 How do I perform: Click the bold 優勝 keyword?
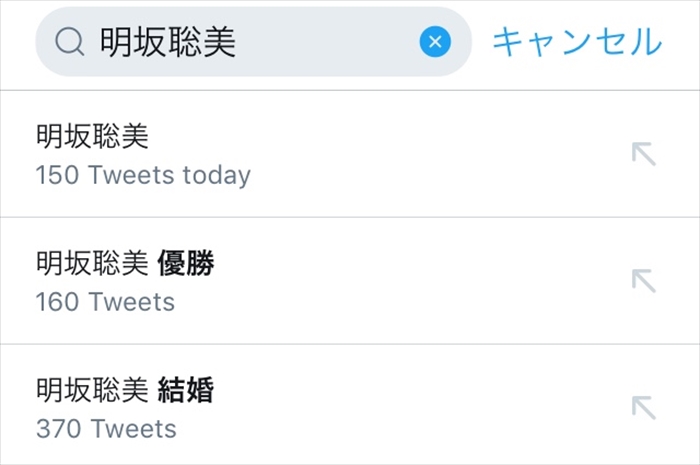tap(186, 264)
